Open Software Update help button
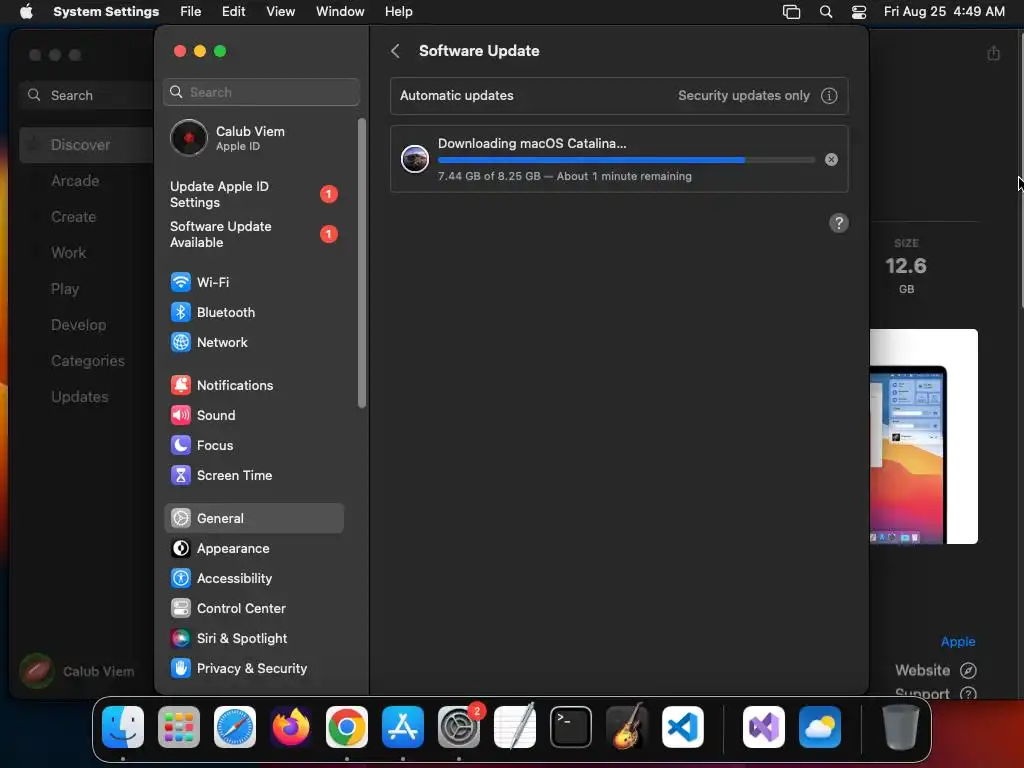 click(x=839, y=223)
